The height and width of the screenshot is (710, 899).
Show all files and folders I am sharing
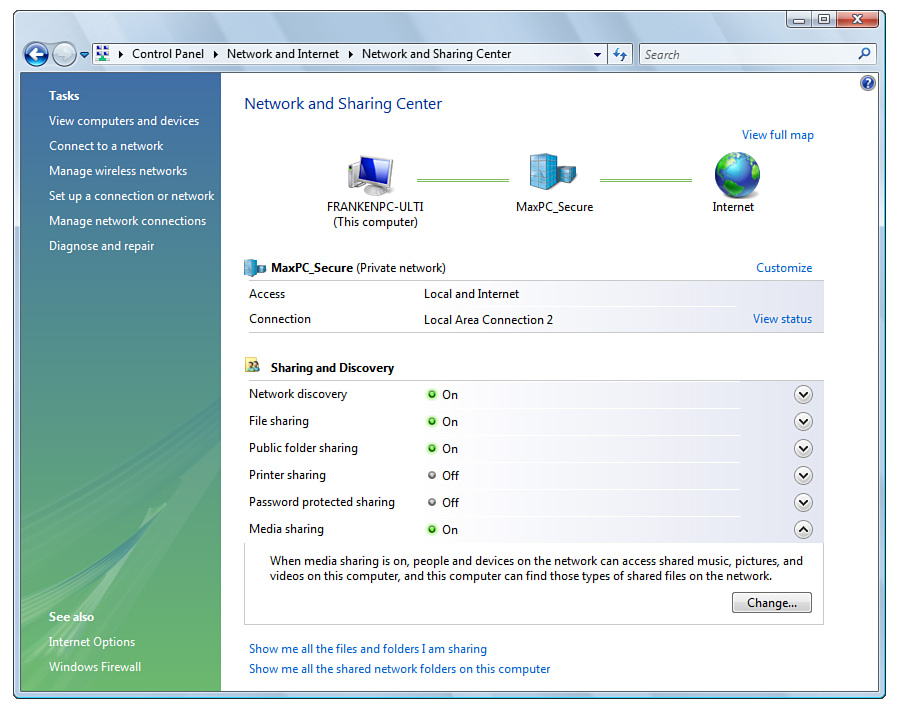pyautogui.click(x=368, y=649)
